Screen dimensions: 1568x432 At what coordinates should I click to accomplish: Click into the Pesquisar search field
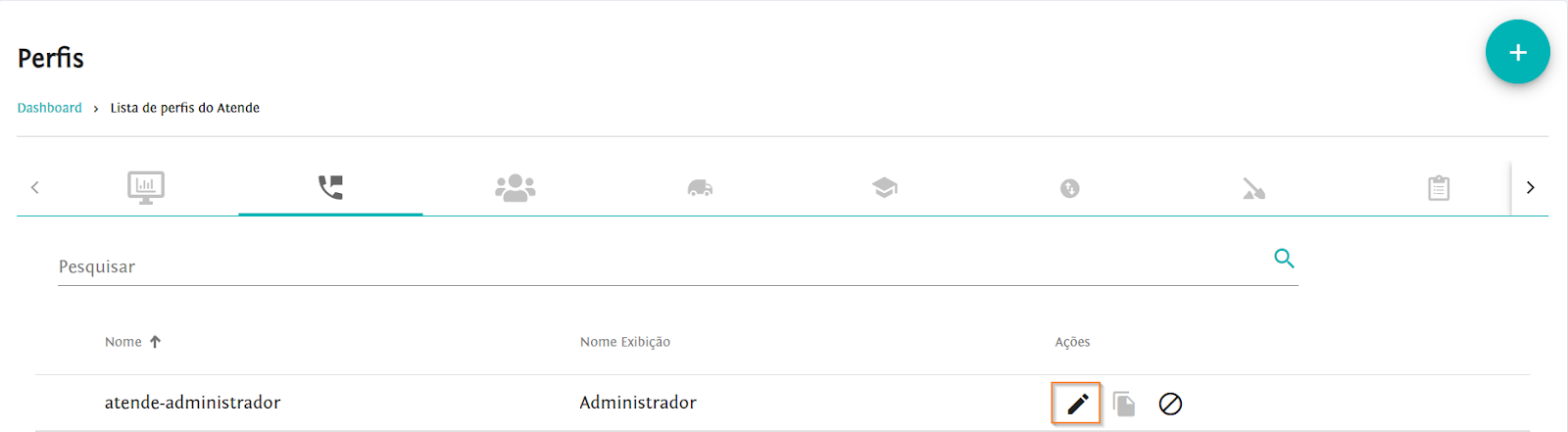657,266
